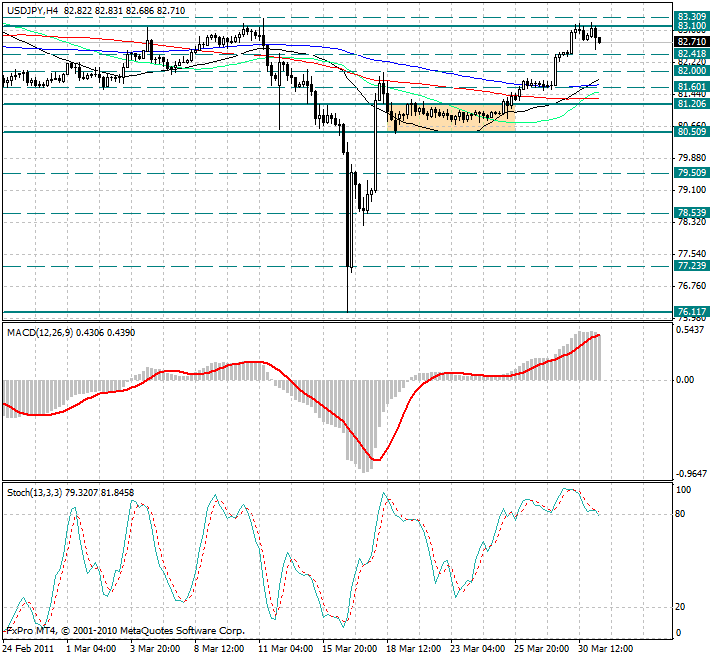Click the 1 Mar 04:00 time label
The width and height of the screenshot is (710, 656).
tap(91, 649)
